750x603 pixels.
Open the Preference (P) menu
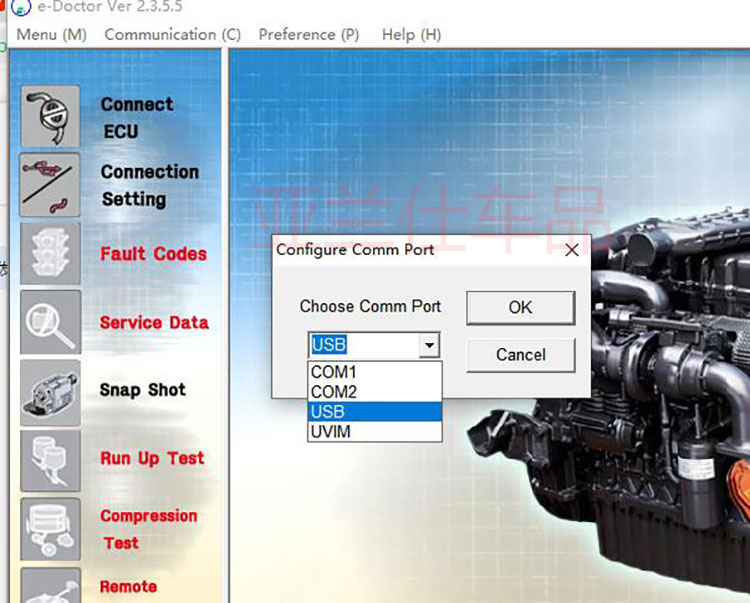pos(309,34)
